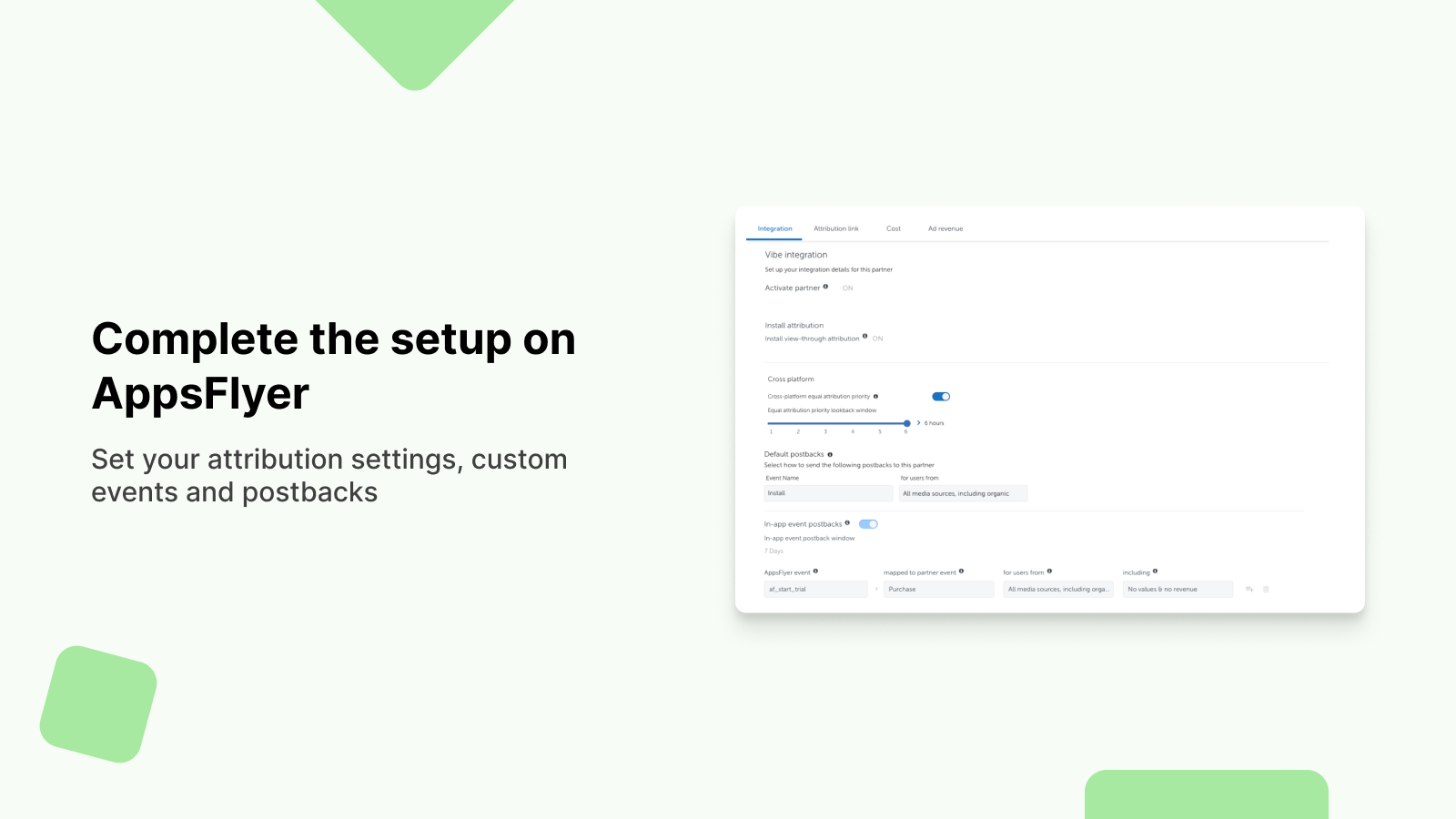The image size is (1456, 819).
Task: Switch to the Ad revenue tab
Action: click(x=945, y=228)
